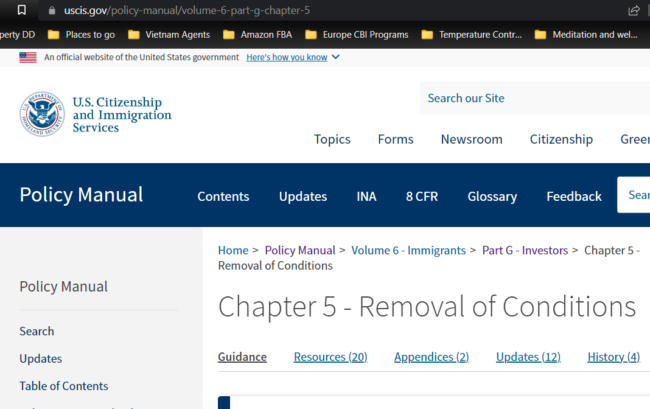Image resolution: width=650 pixels, height=409 pixels.
Task: Open the Meditation and wel... bookmark folder
Action: click(x=586, y=35)
